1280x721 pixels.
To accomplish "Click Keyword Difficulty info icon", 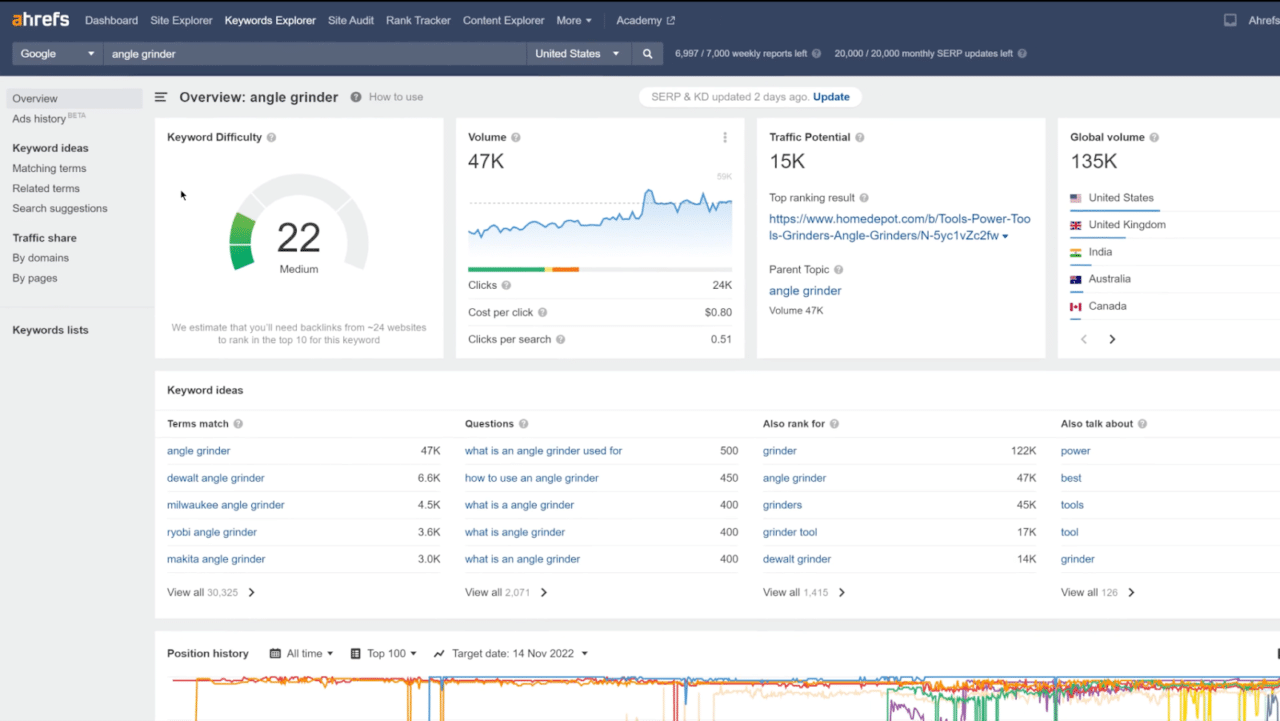I will pos(272,137).
